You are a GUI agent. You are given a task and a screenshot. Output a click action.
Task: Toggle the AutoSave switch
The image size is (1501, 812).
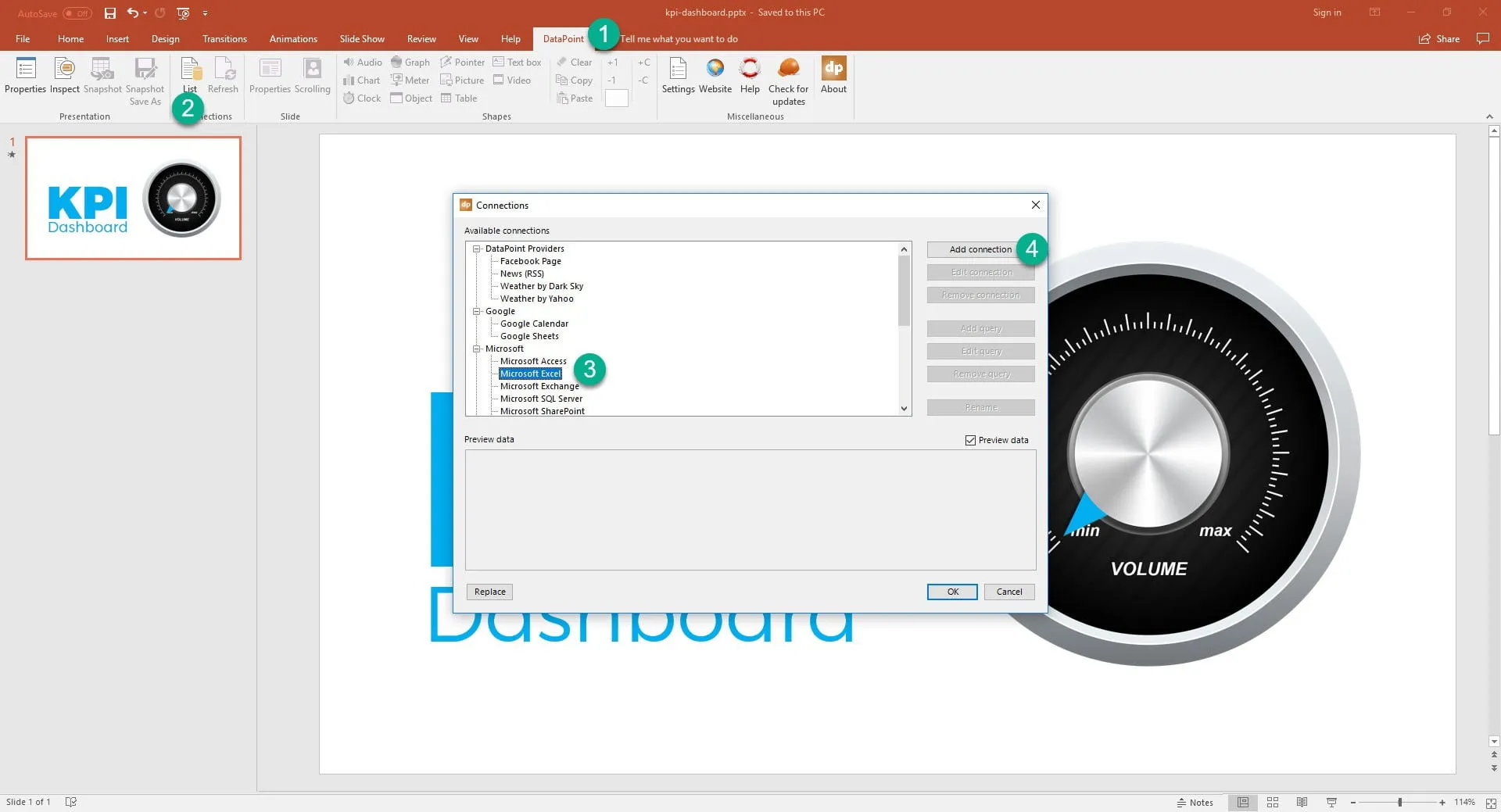pyautogui.click(x=77, y=13)
